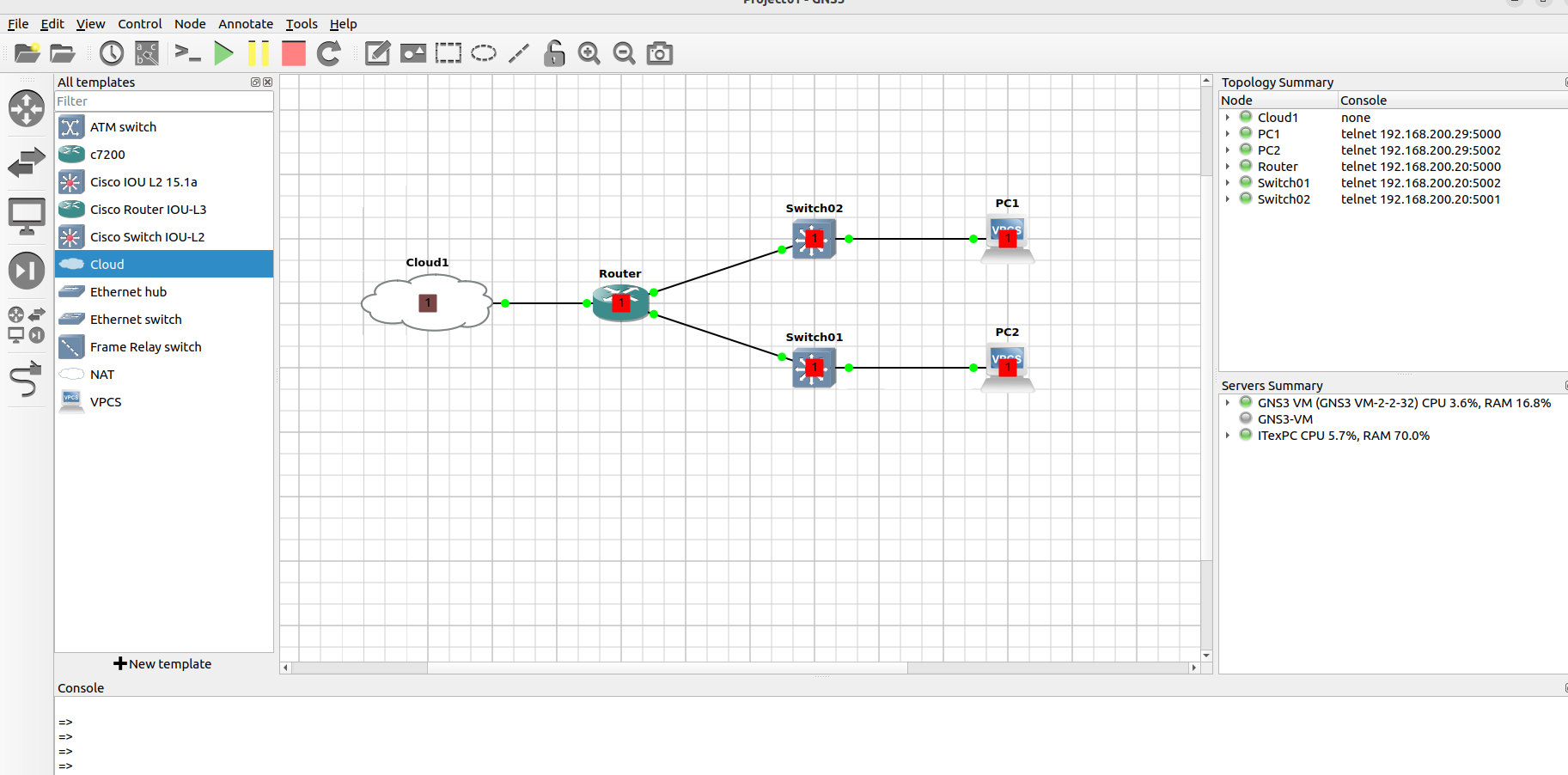Viewport: 1568px width, 775px height.
Task: Toggle browse security devices icon
Action: pyautogui.click(x=26, y=271)
